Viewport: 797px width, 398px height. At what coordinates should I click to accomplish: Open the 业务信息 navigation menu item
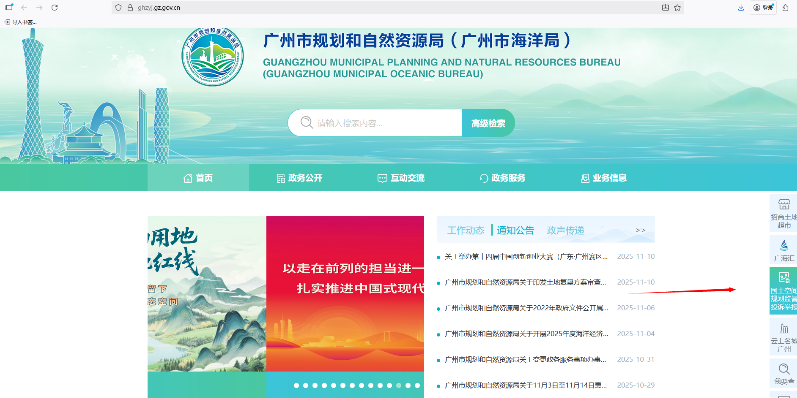pyautogui.click(x=603, y=178)
